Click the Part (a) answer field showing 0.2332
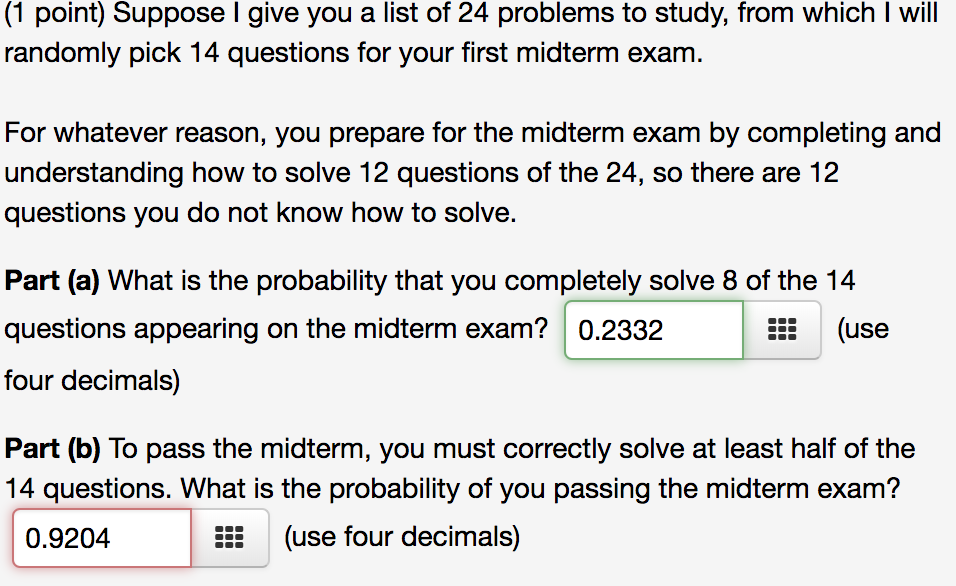Image resolution: width=956 pixels, height=586 pixels. click(654, 330)
